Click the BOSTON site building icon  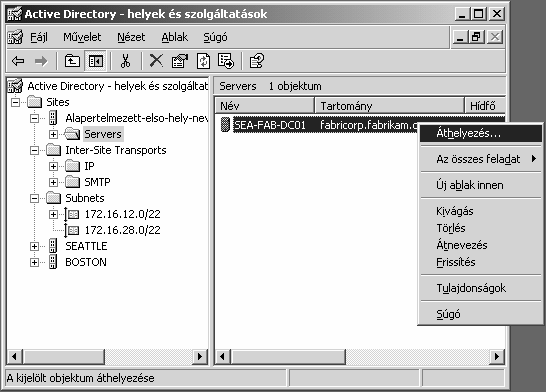pyautogui.click(x=53, y=262)
